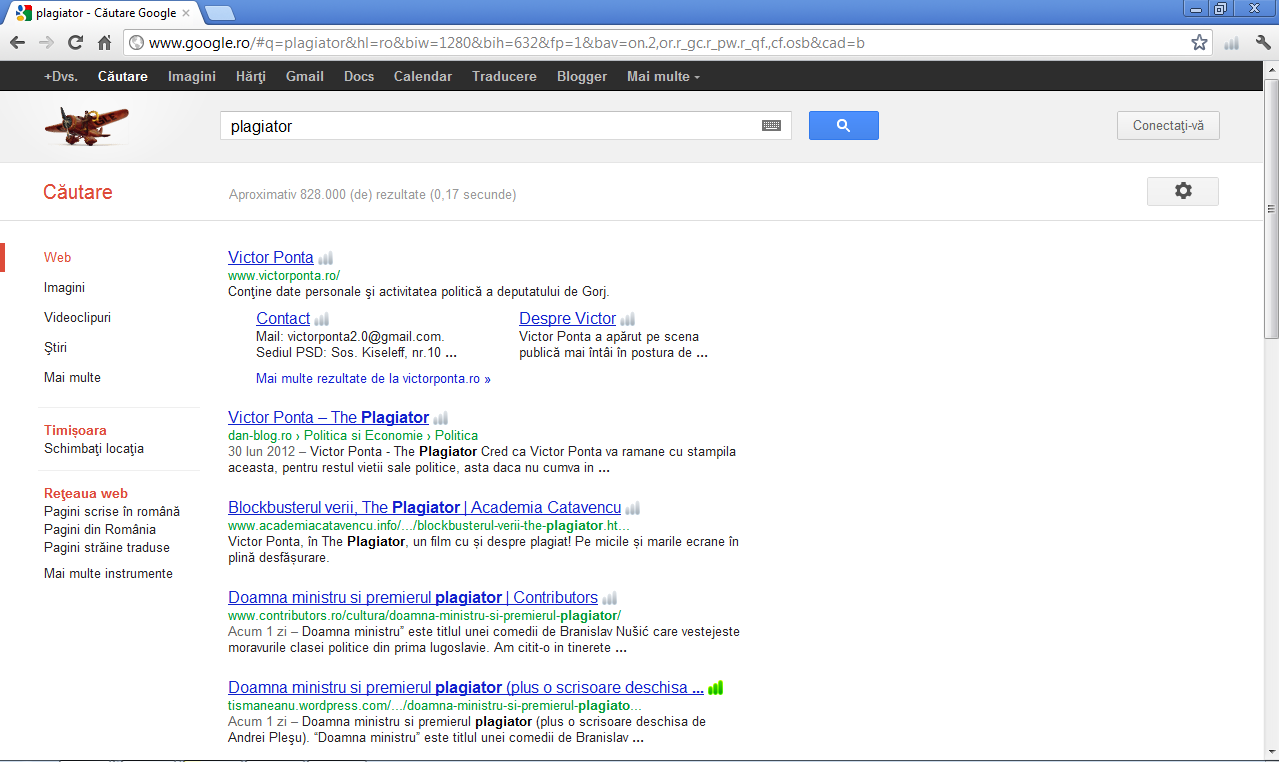Open a new browser tab
The width and height of the screenshot is (1279, 762).
pos(220,13)
